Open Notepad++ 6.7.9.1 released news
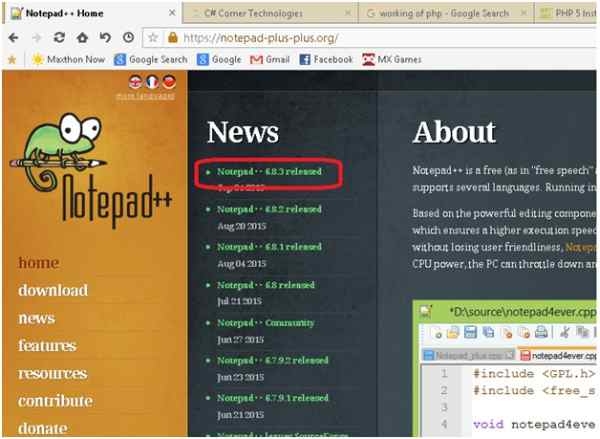 tap(273, 398)
